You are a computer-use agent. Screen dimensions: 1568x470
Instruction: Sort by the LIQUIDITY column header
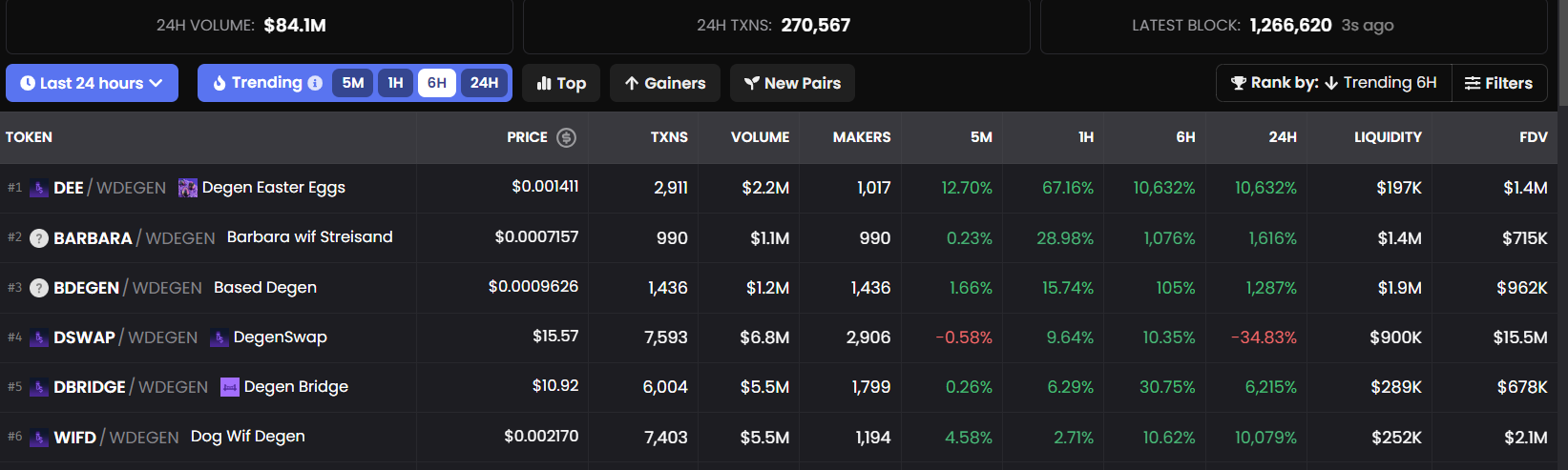(1388, 137)
